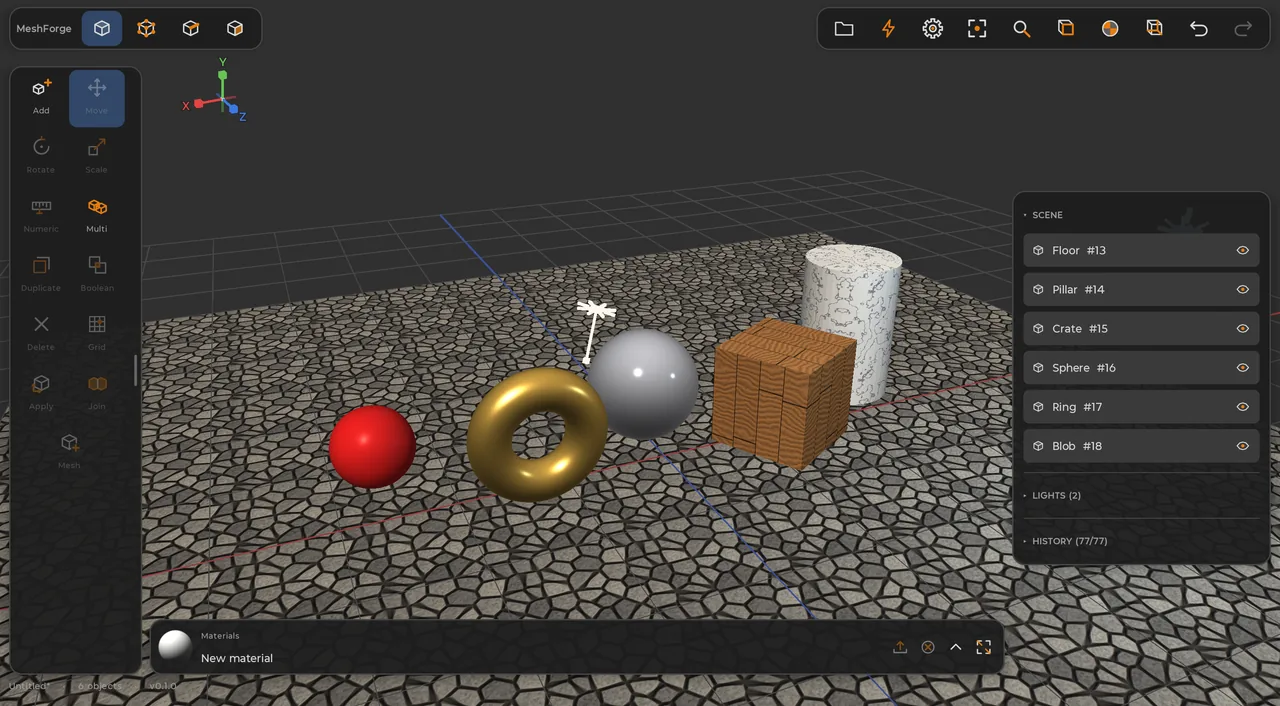Open the Numeric input tool
The width and height of the screenshot is (1280, 706).
pos(41,216)
